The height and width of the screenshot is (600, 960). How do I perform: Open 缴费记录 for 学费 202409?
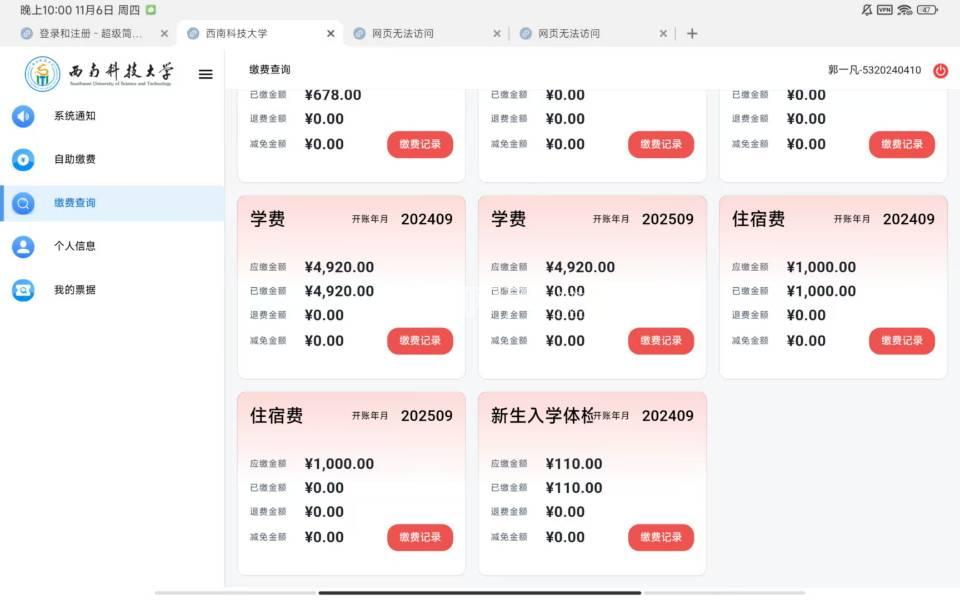420,341
